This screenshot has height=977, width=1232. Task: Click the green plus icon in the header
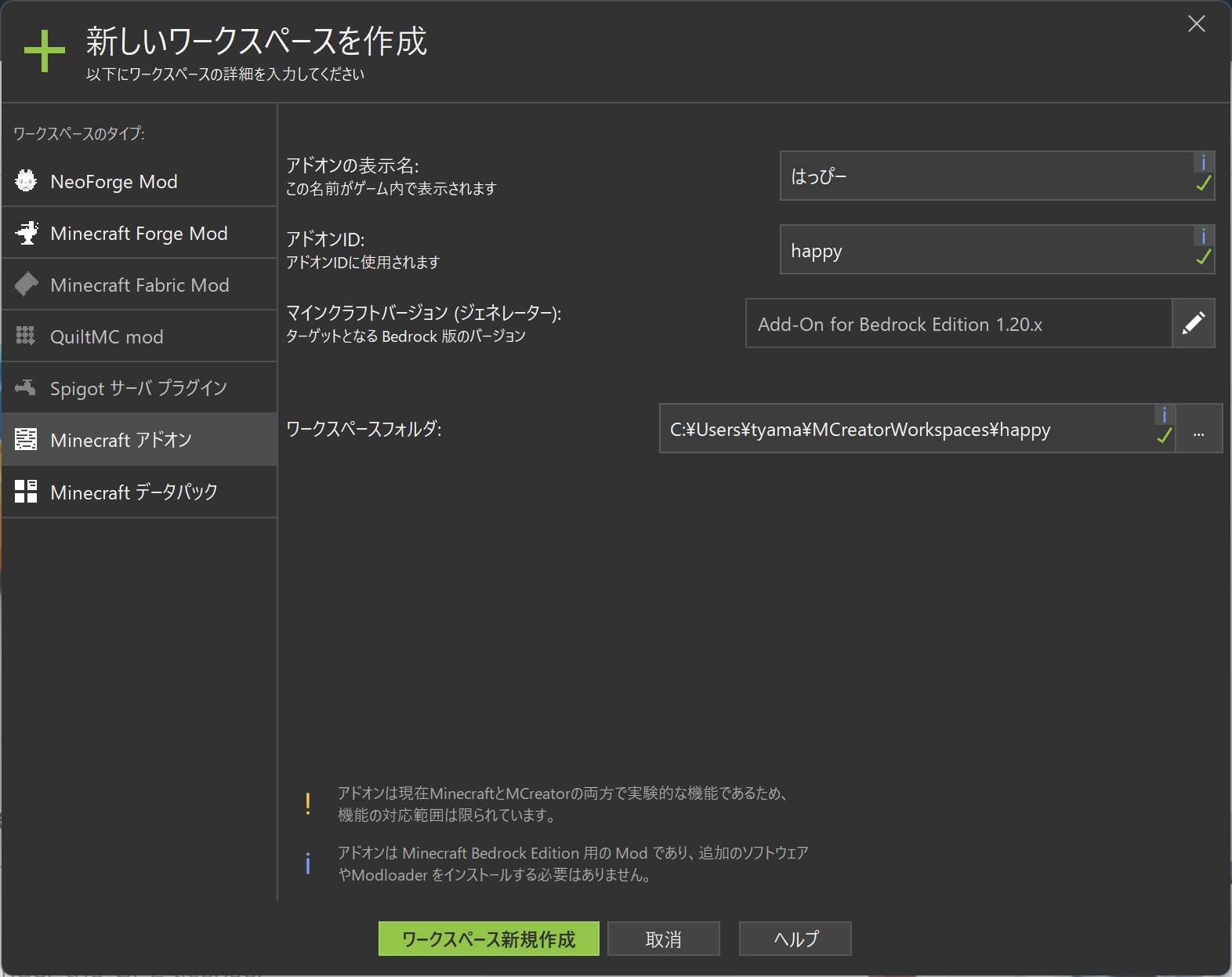pos(45,52)
